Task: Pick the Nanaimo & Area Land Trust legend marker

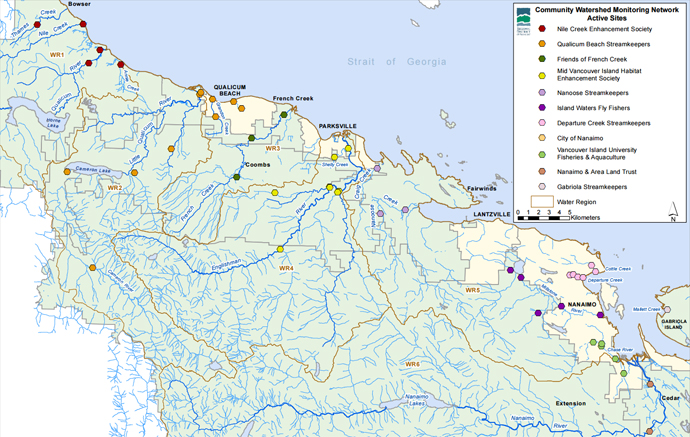Action: point(542,171)
